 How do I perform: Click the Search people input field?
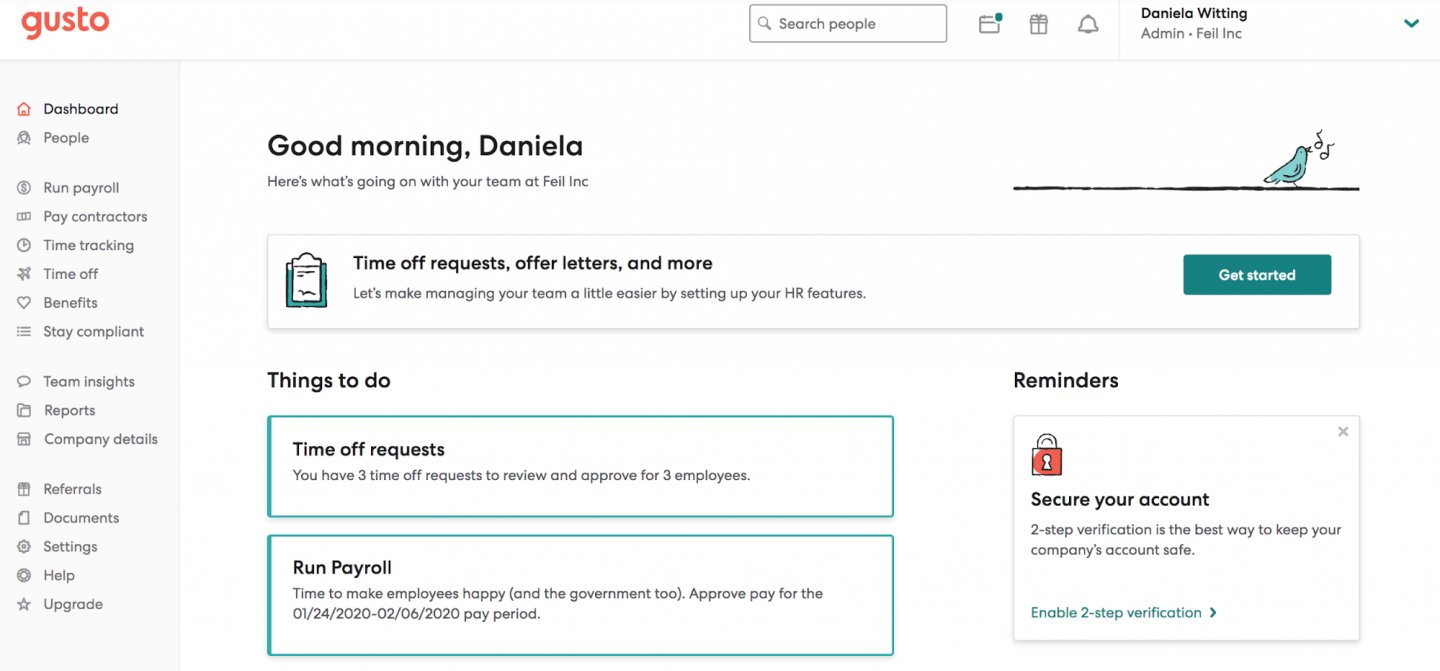848,24
